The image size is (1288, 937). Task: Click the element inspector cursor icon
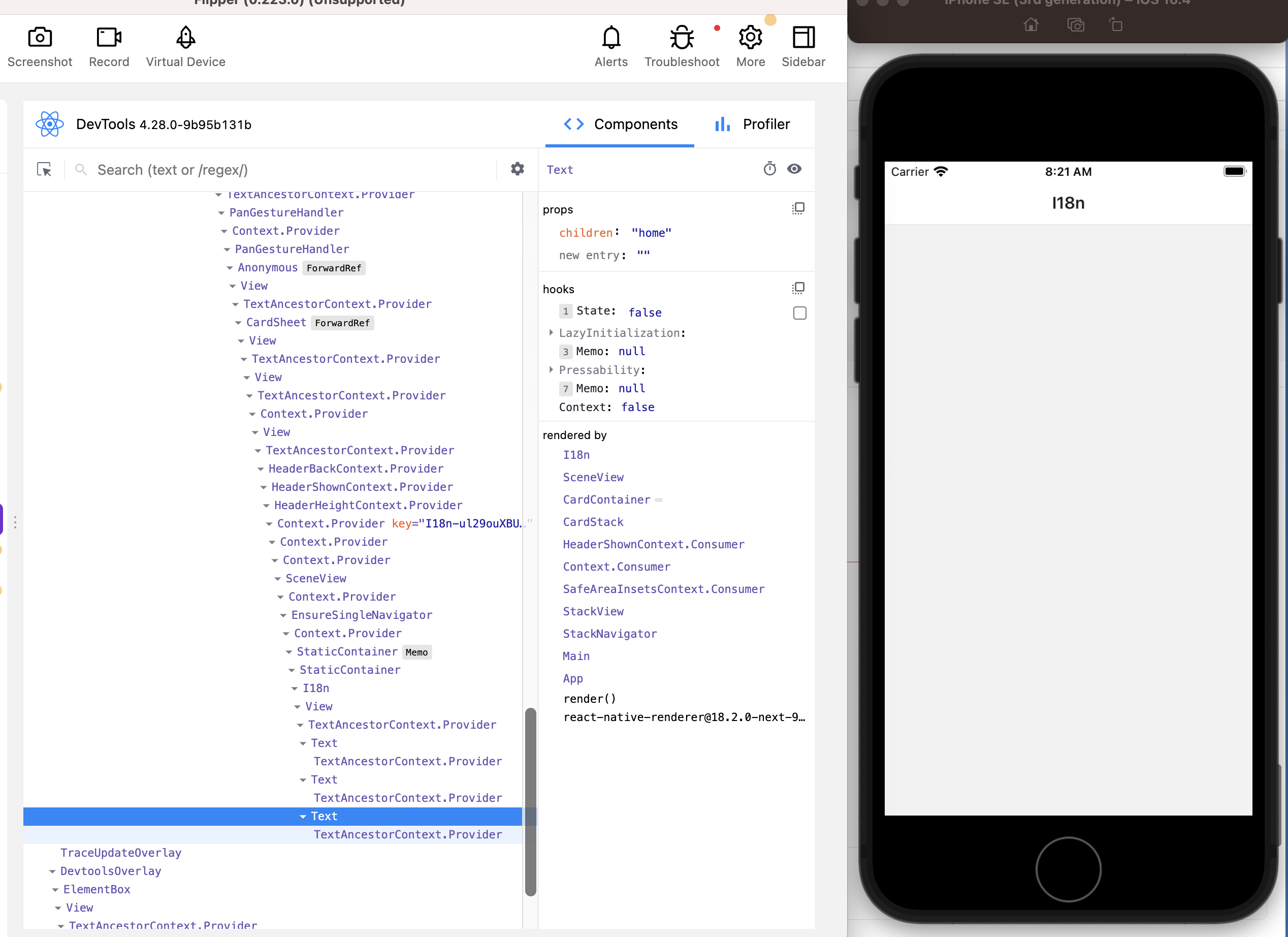pos(44,169)
